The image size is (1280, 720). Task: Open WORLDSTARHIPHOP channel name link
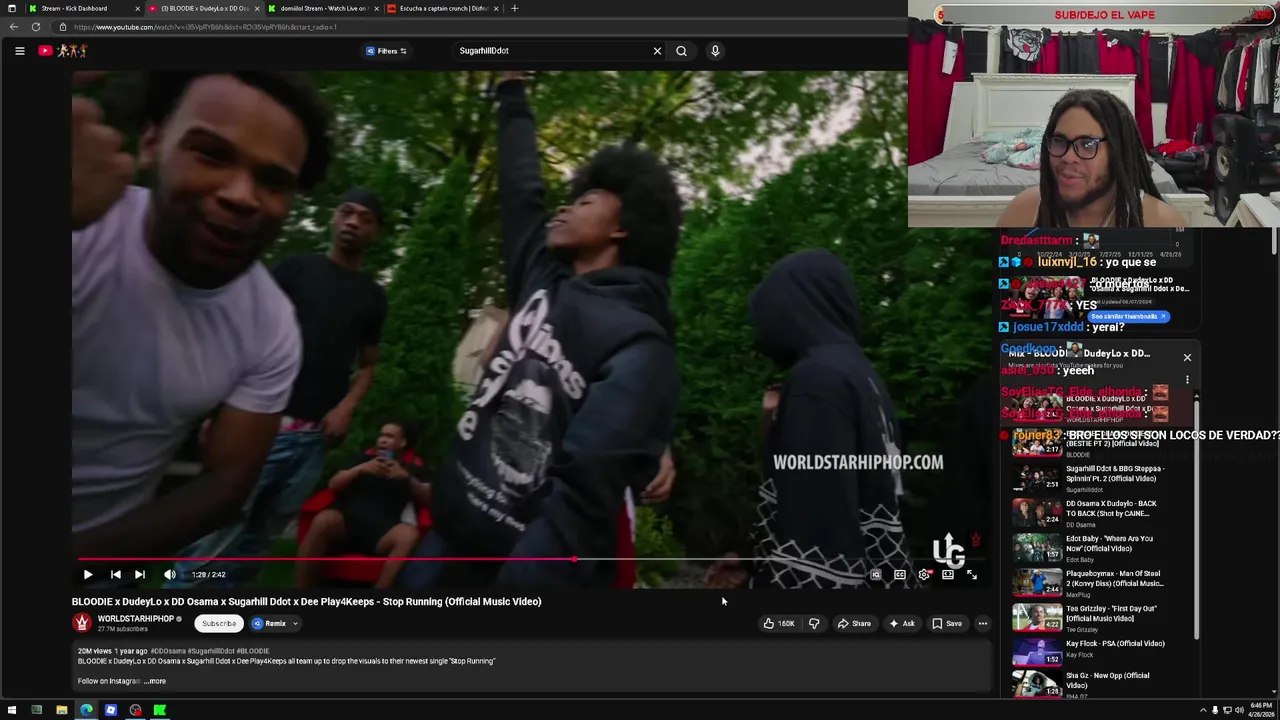pyautogui.click(x=135, y=619)
